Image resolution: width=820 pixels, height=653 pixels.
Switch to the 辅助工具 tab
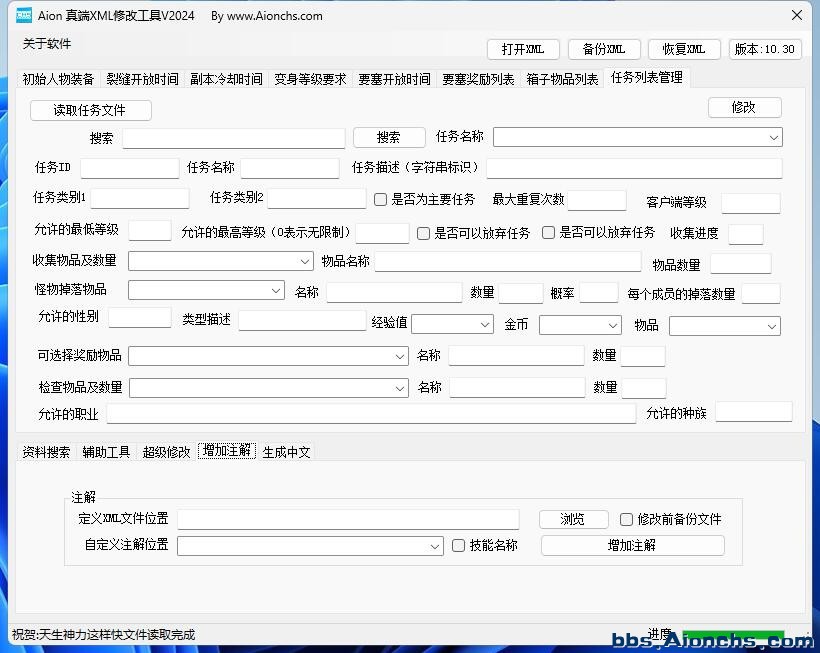[106, 452]
